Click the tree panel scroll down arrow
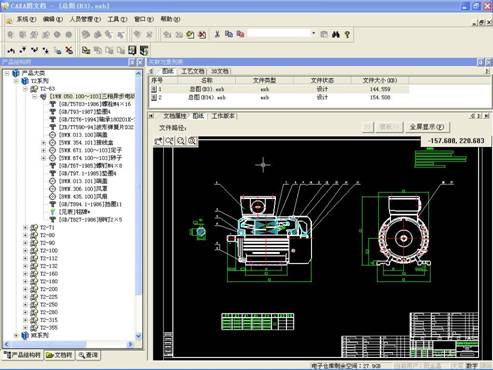Screen dimensions: 493x370 (139, 336)
